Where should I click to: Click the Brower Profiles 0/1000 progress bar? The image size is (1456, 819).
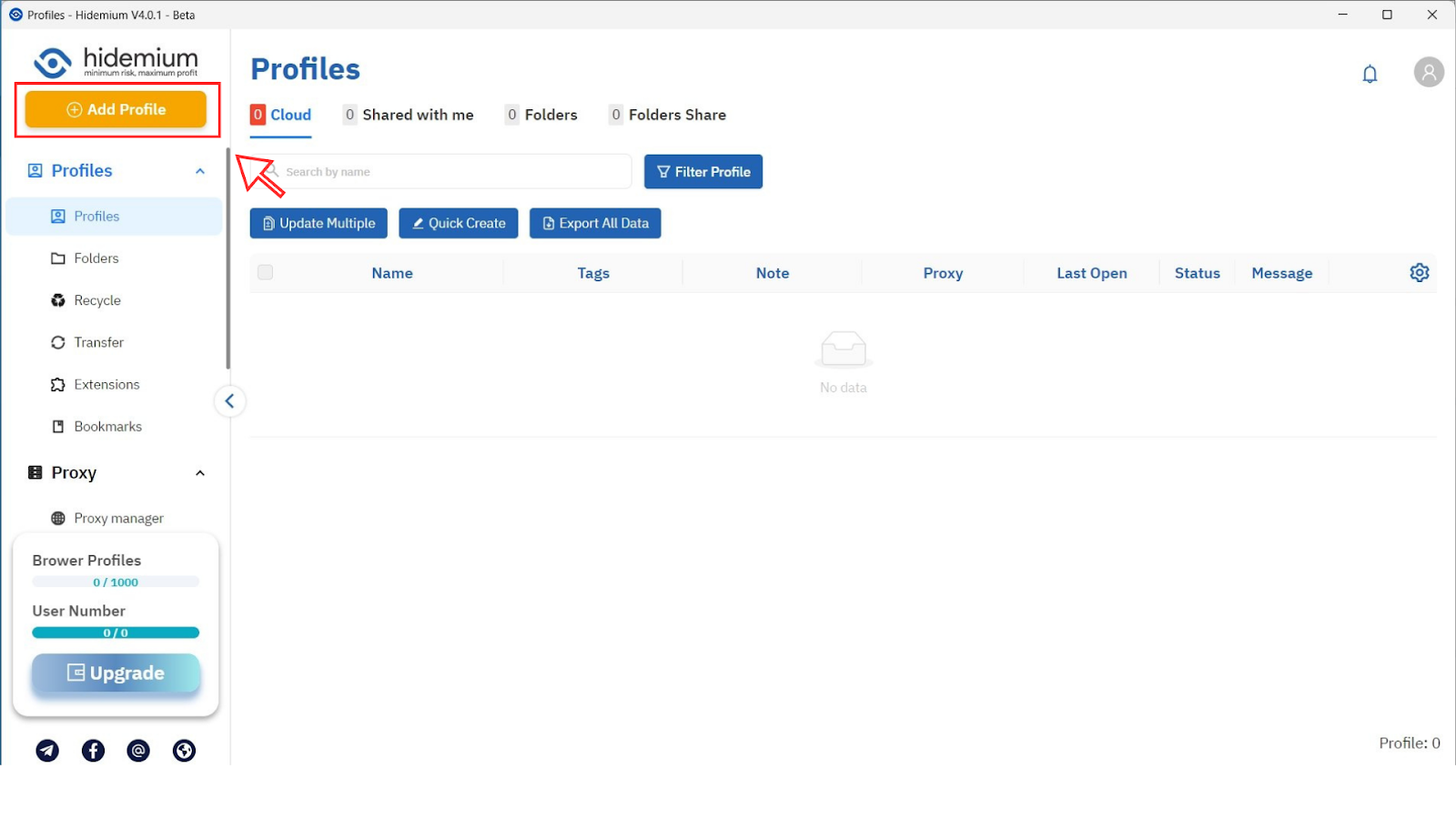(116, 582)
